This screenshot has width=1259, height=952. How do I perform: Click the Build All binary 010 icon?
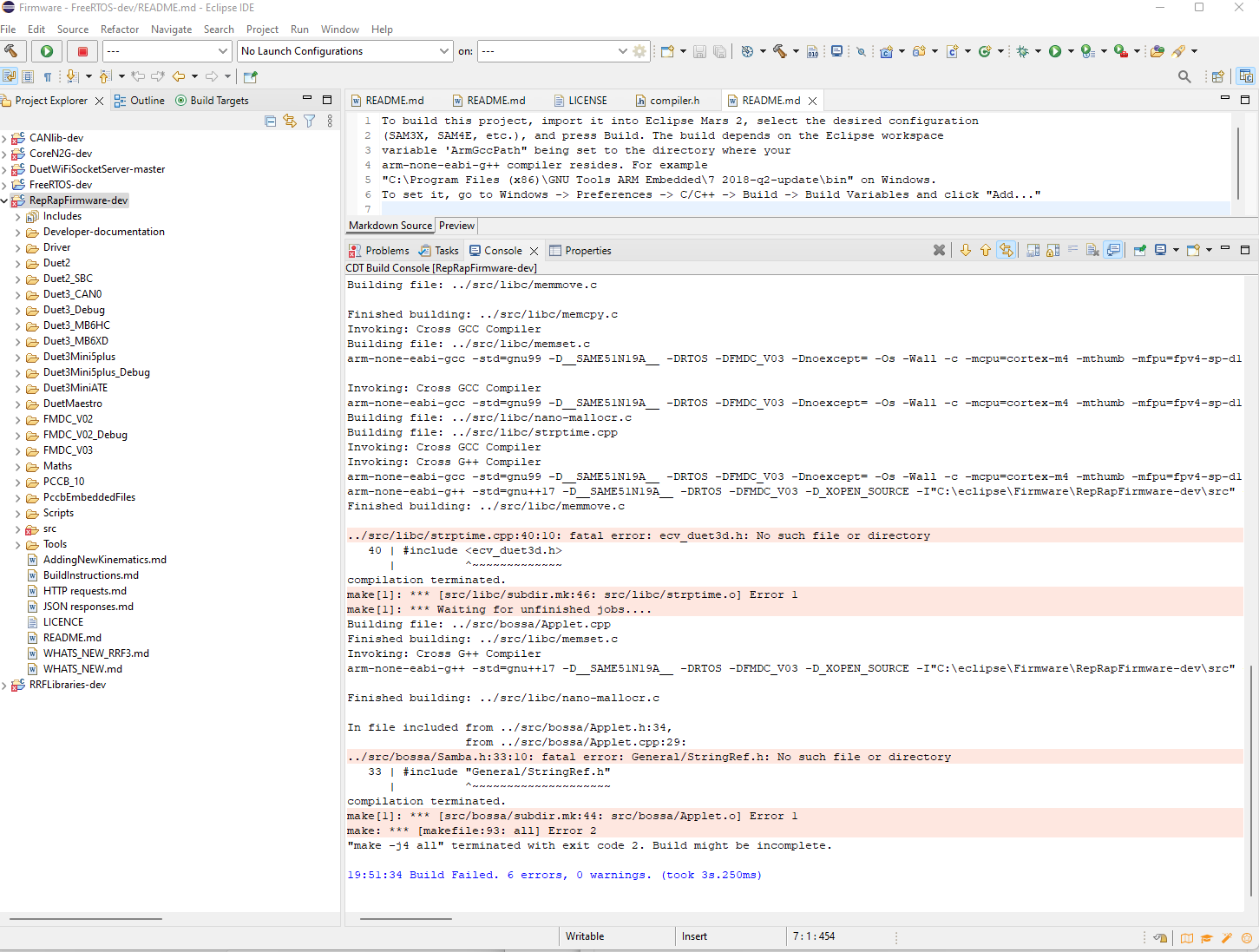point(812,51)
